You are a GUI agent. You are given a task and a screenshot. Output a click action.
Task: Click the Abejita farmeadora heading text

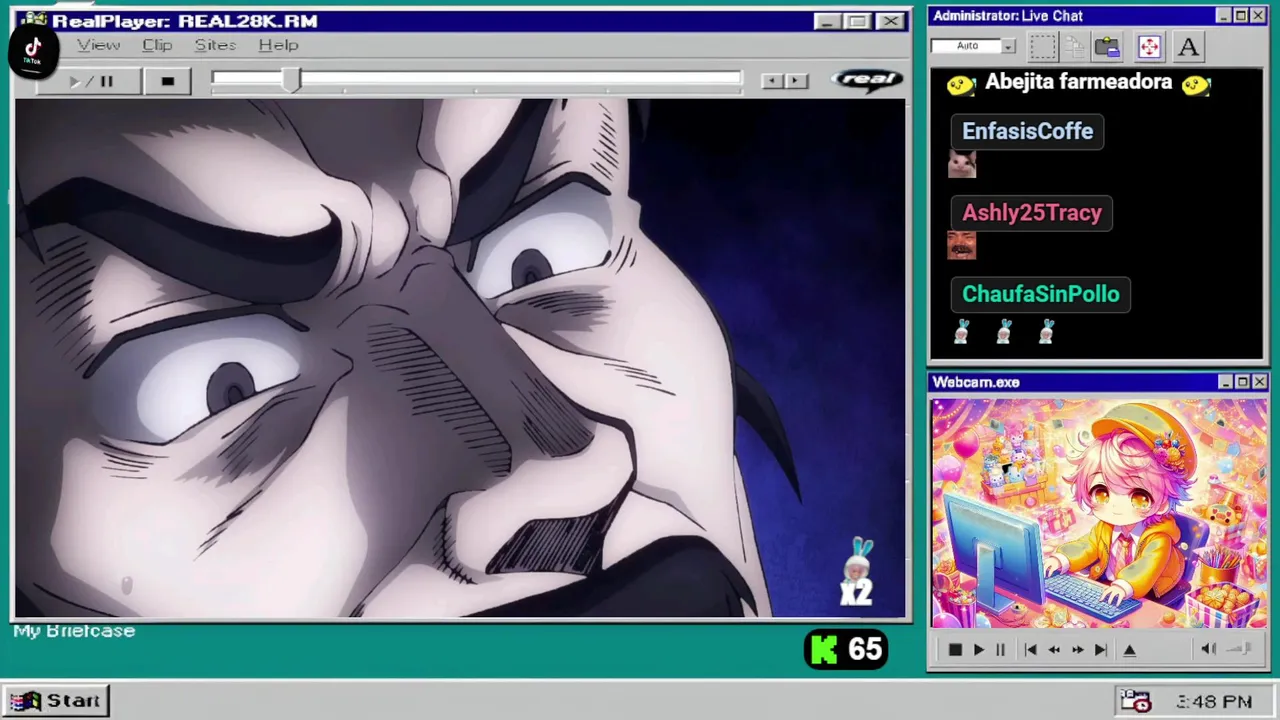(x=1078, y=82)
